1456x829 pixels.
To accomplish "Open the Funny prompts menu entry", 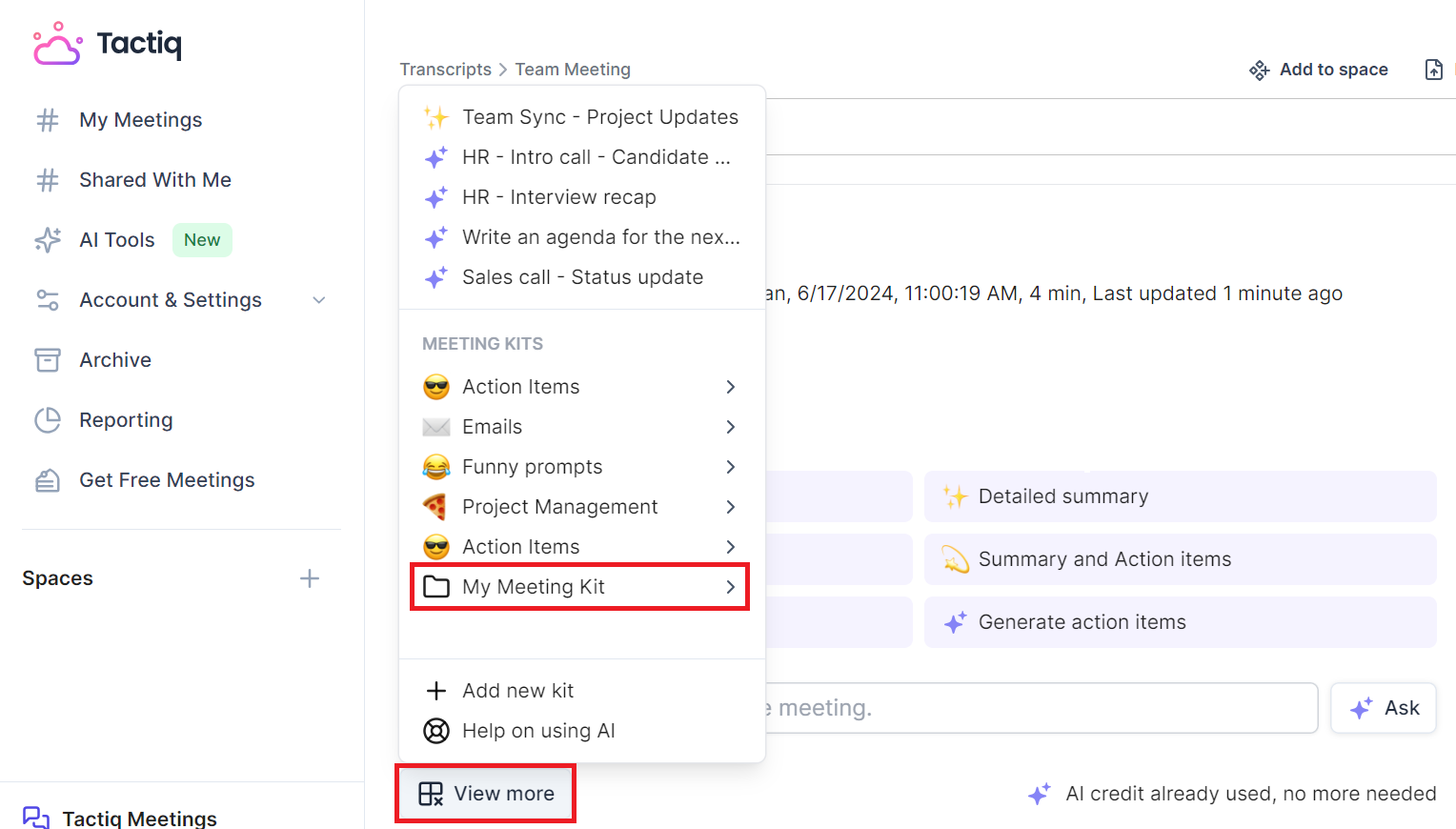I will tap(582, 467).
